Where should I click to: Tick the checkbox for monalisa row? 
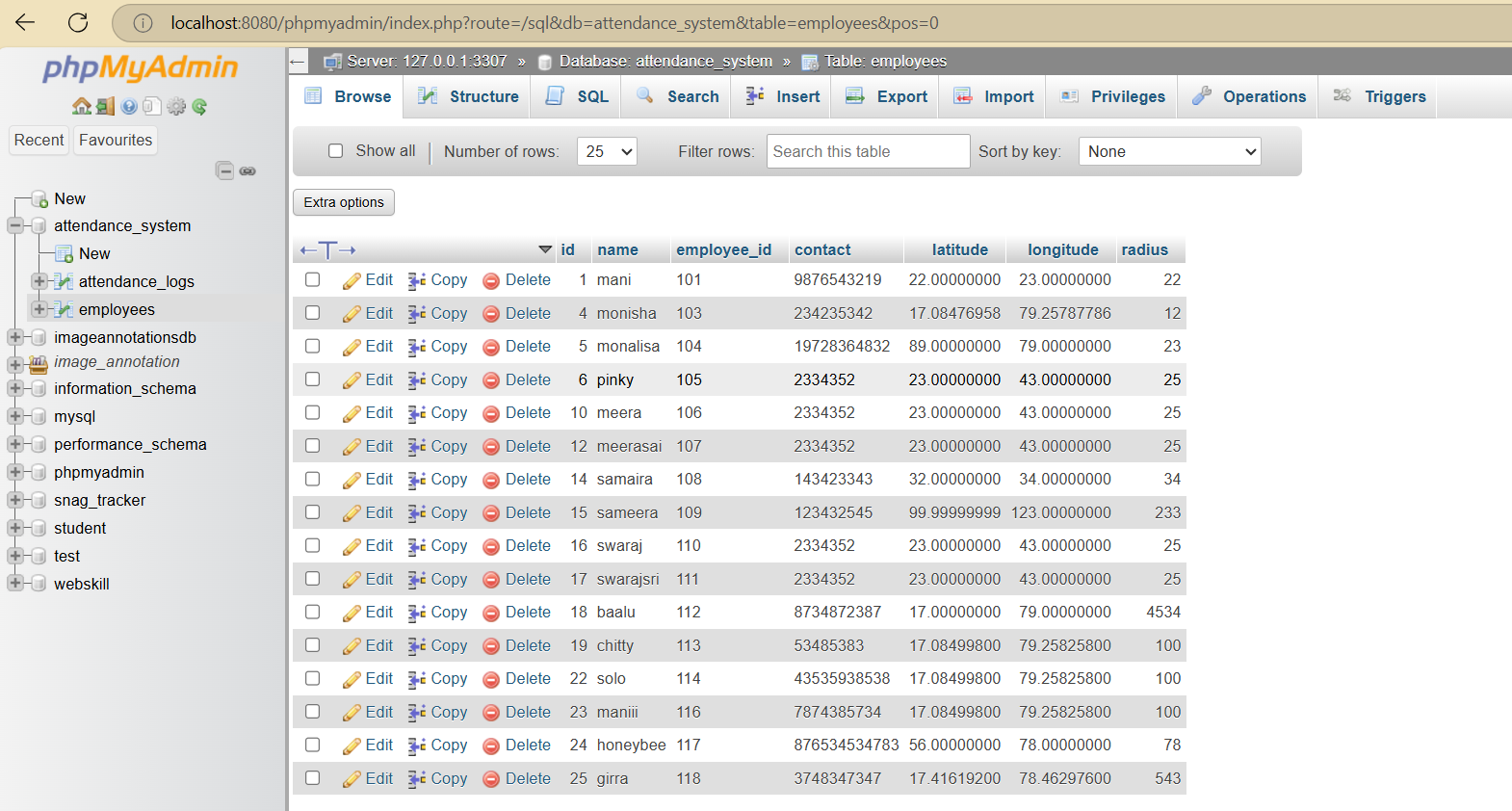point(313,346)
